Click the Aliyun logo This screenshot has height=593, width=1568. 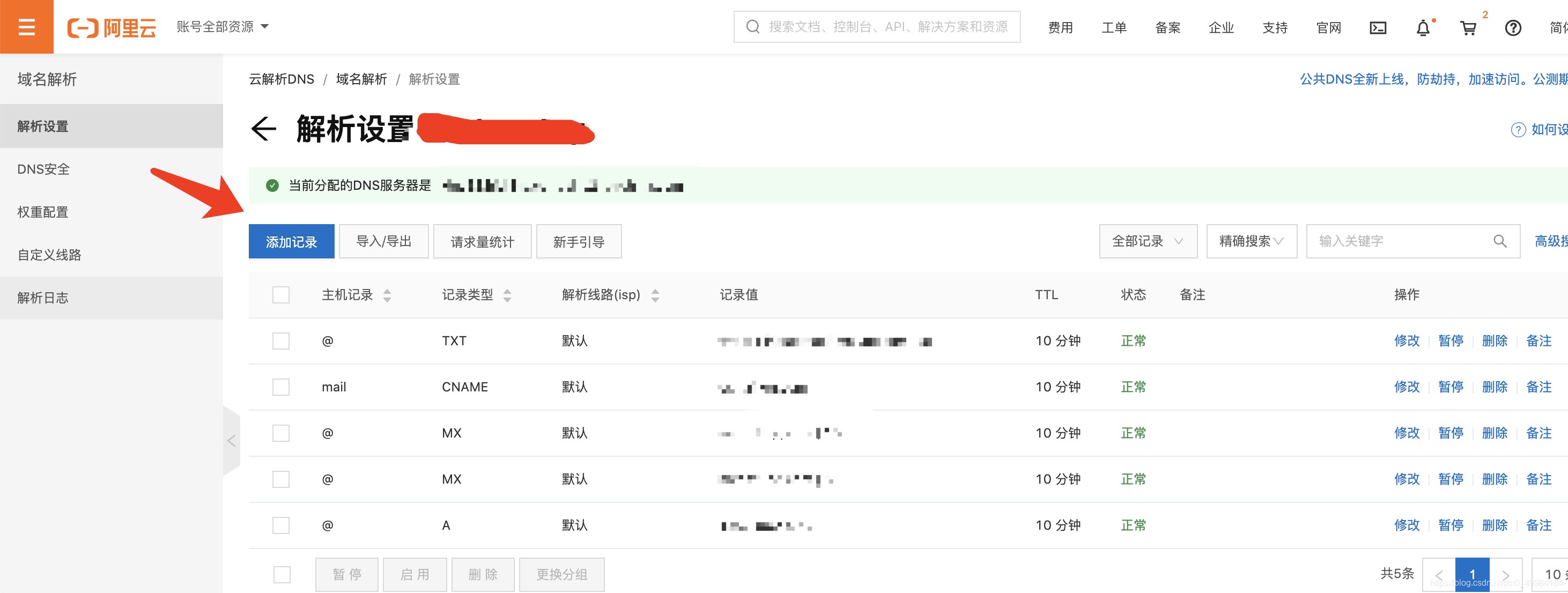(x=112, y=27)
